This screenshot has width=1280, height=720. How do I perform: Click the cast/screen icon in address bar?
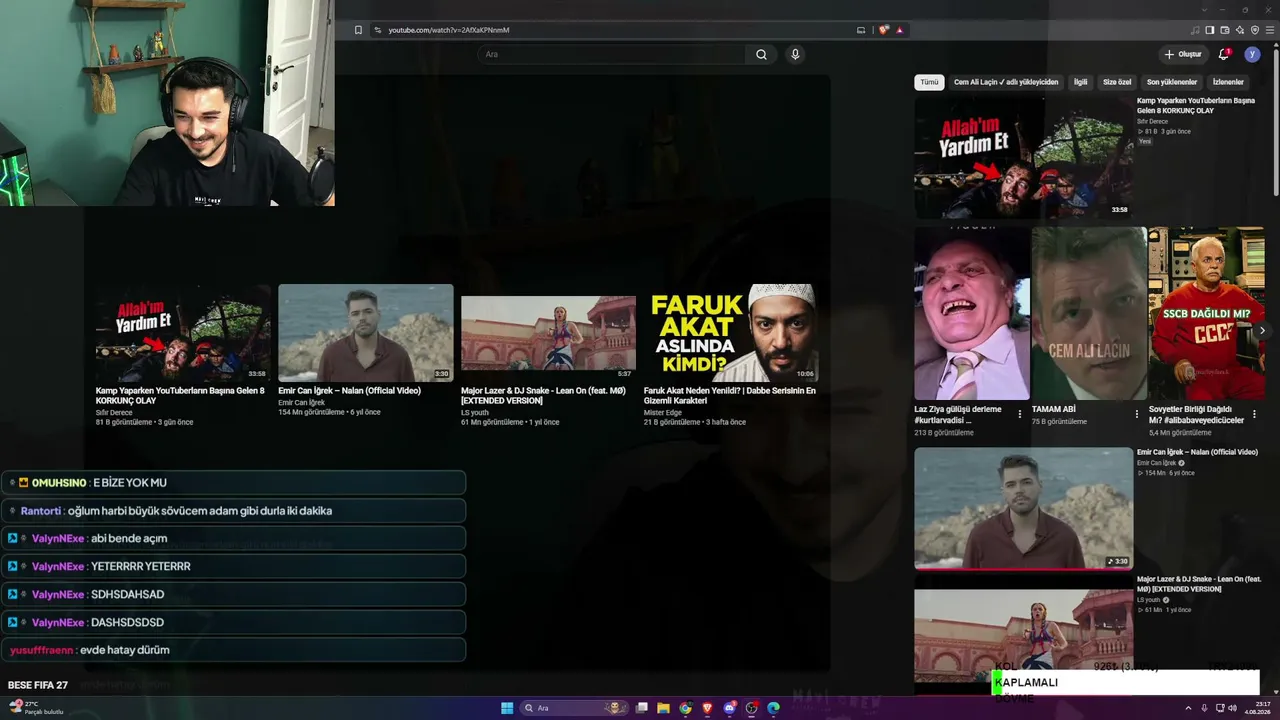coord(861,30)
